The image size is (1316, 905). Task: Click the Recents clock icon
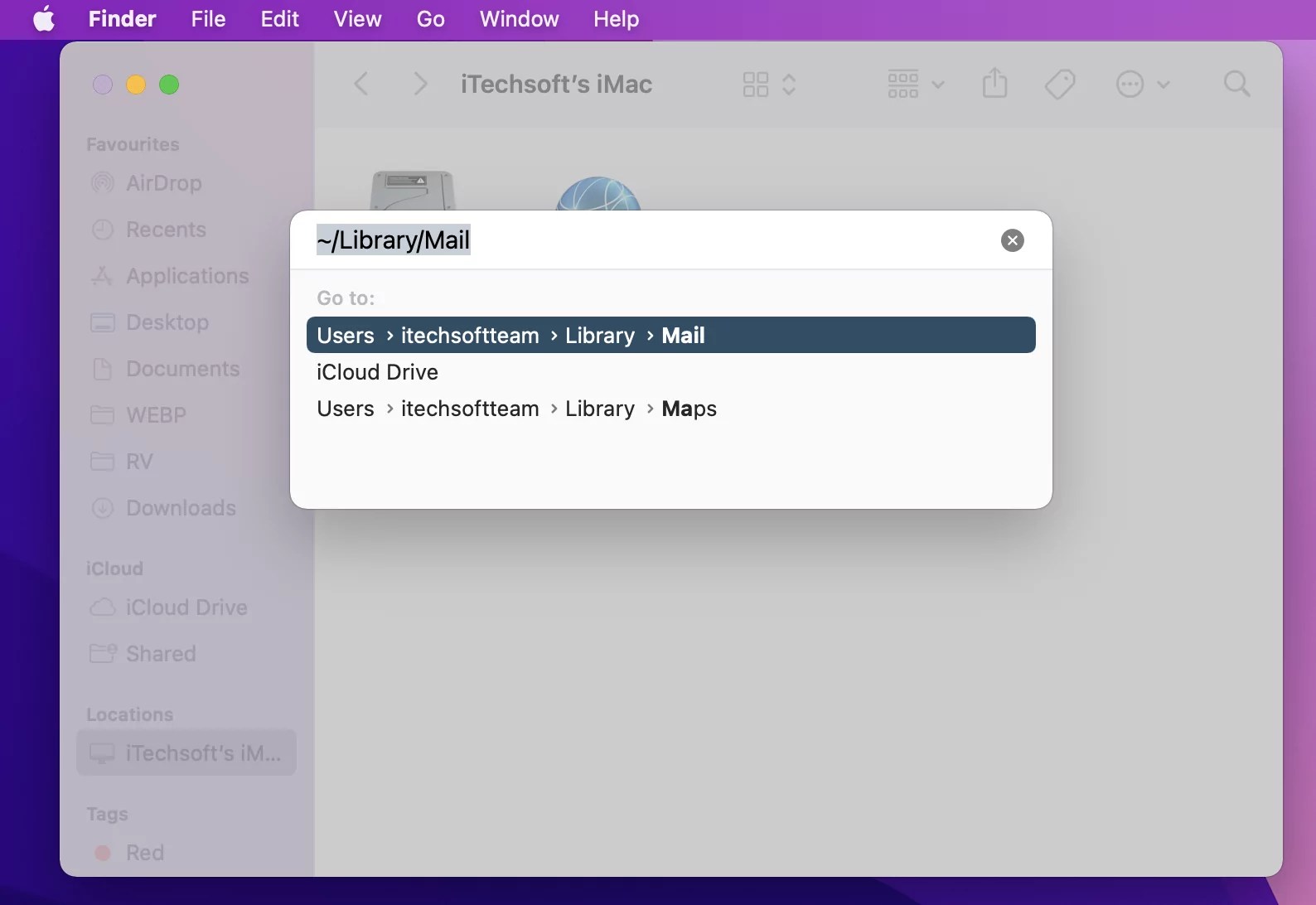pyautogui.click(x=102, y=230)
